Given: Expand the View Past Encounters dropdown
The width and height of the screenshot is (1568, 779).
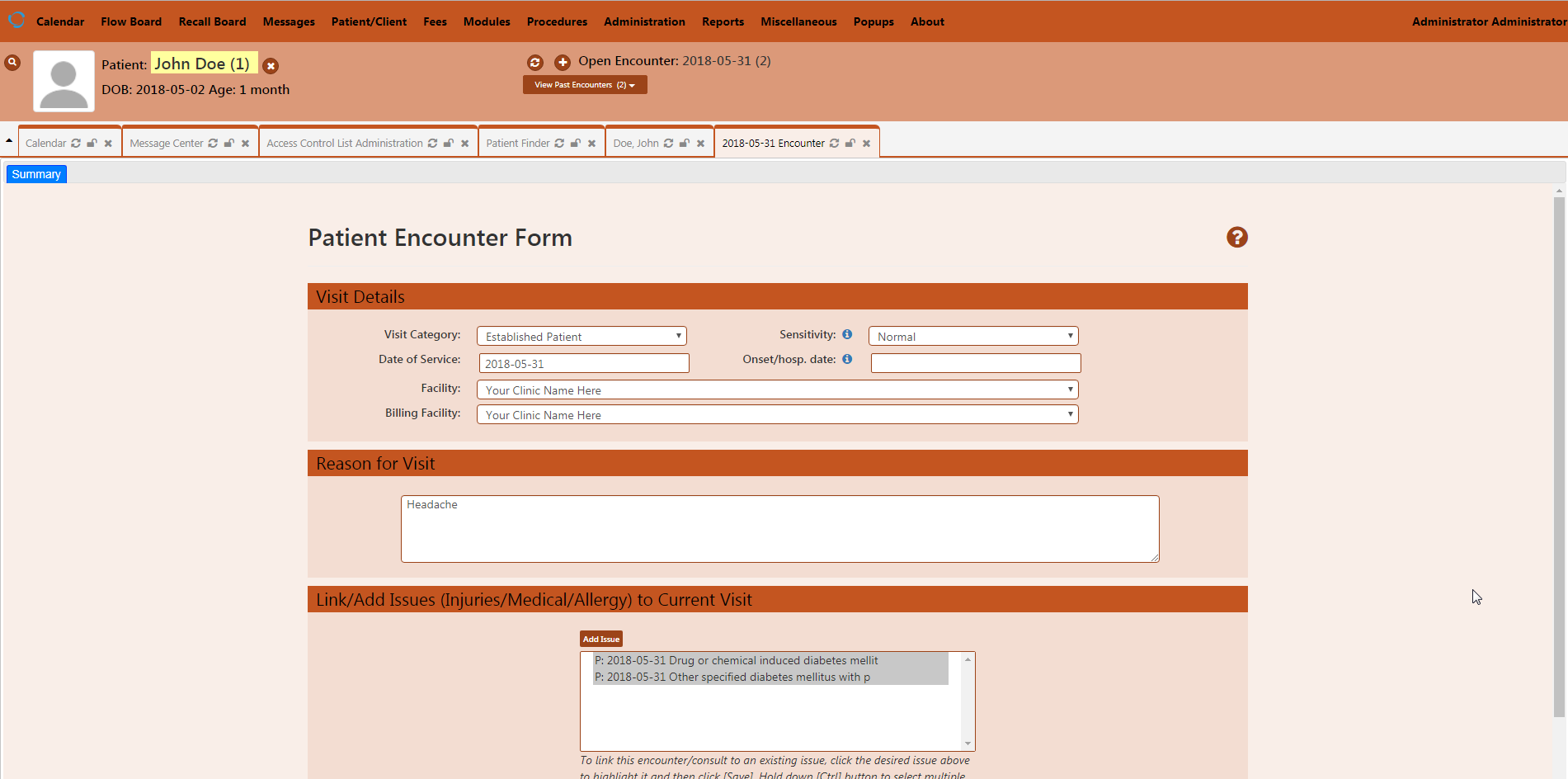Looking at the screenshot, I should pyautogui.click(x=584, y=84).
